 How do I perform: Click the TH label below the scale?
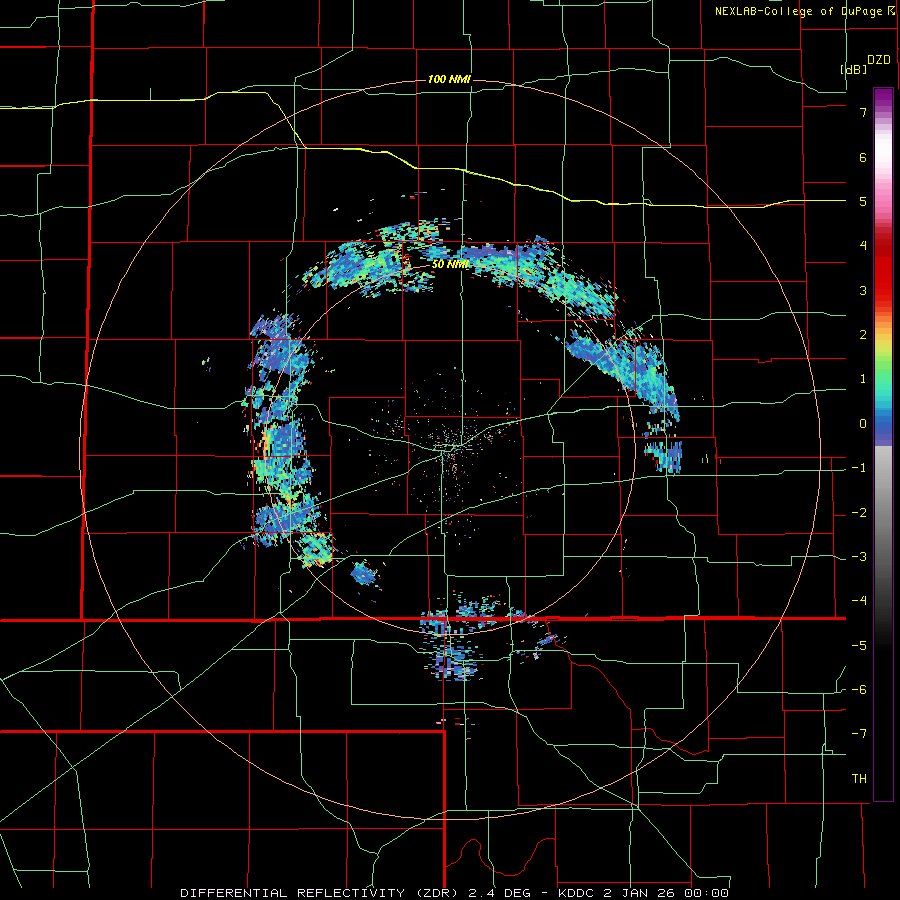pos(859,779)
